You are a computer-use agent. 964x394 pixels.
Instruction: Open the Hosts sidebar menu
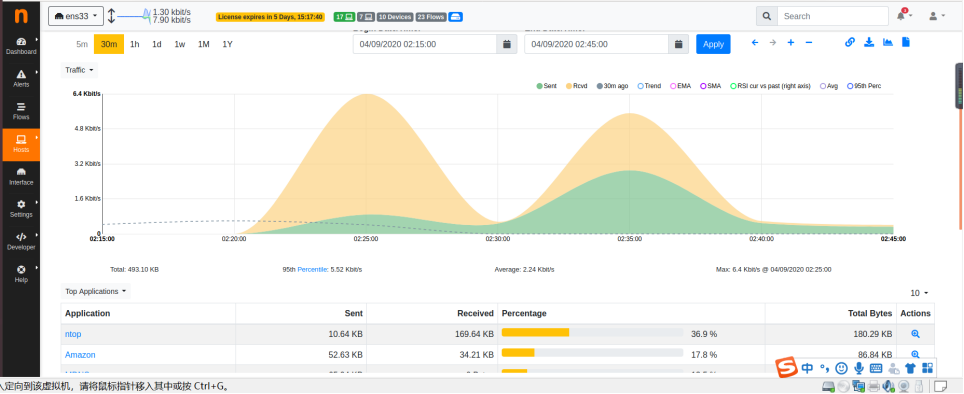[21, 144]
